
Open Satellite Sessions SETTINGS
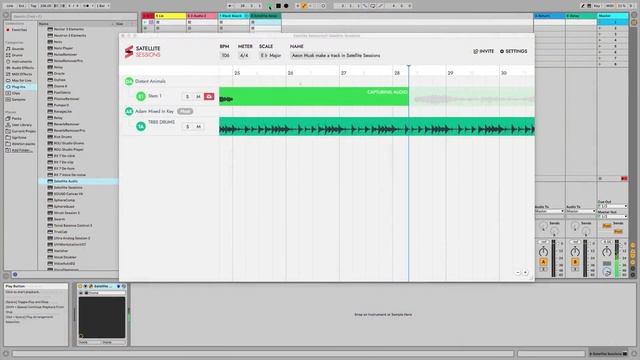coord(513,51)
